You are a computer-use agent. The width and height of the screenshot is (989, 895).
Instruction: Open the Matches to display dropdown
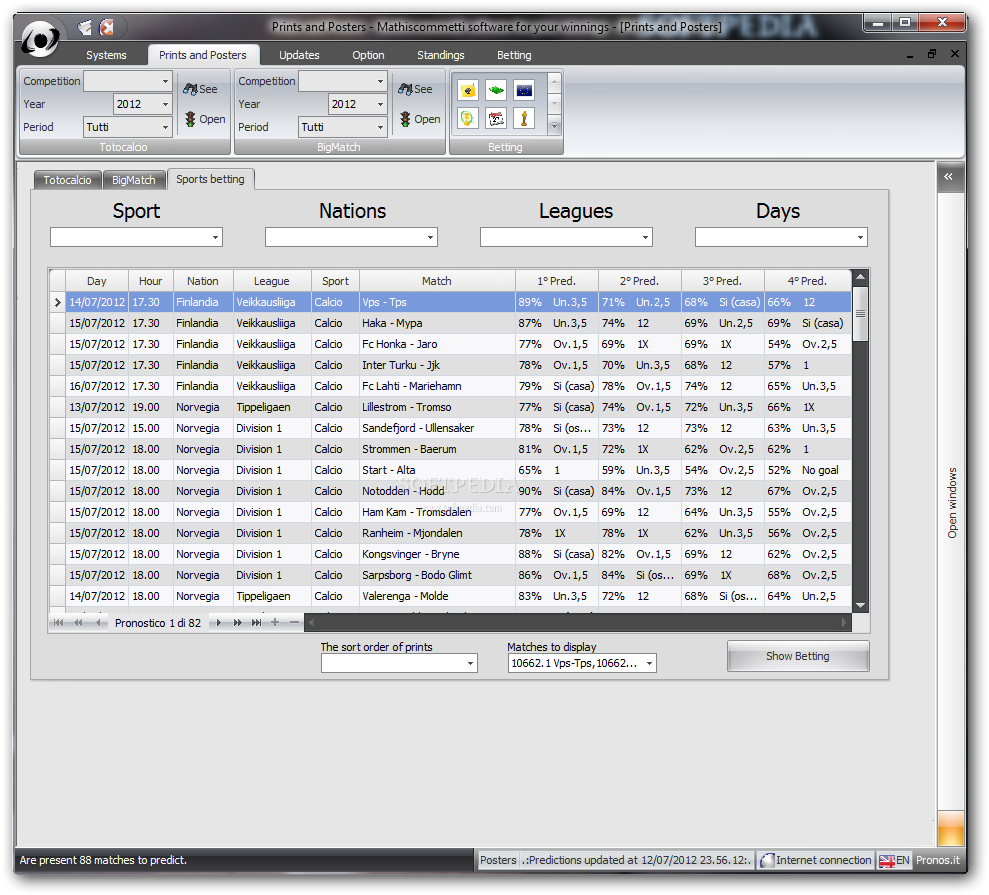click(649, 663)
